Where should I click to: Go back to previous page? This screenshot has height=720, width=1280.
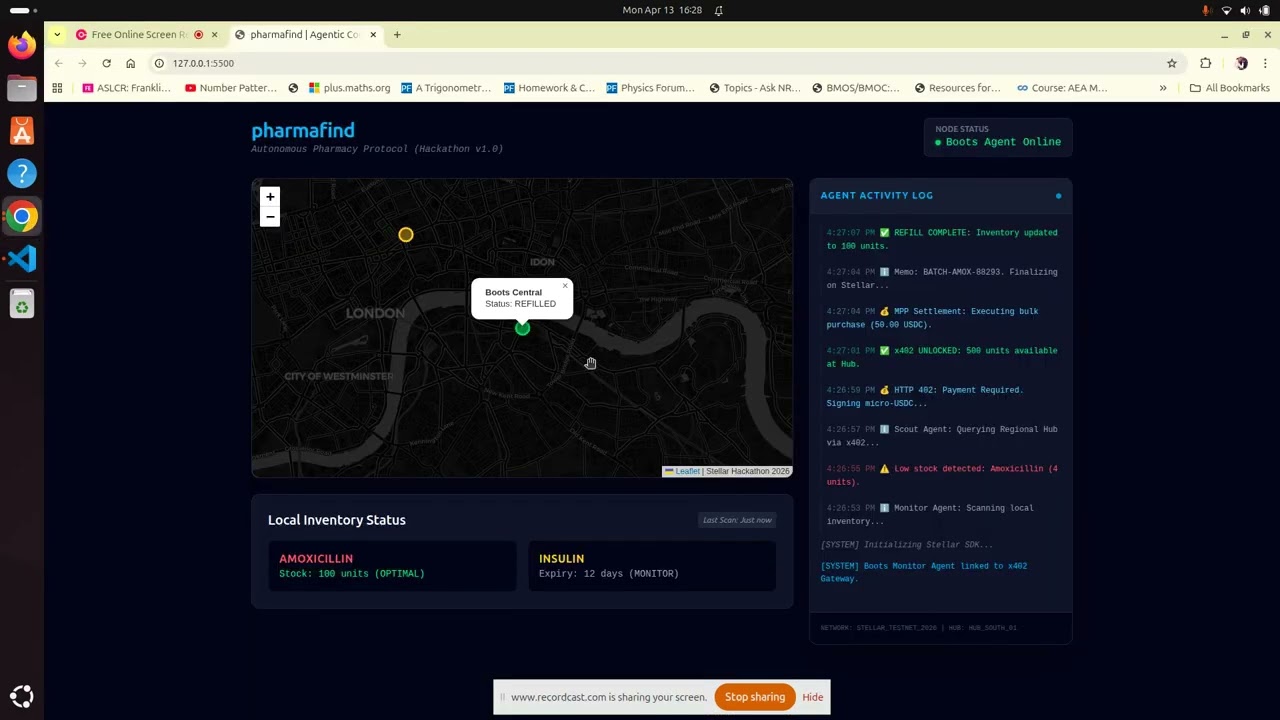(58, 63)
